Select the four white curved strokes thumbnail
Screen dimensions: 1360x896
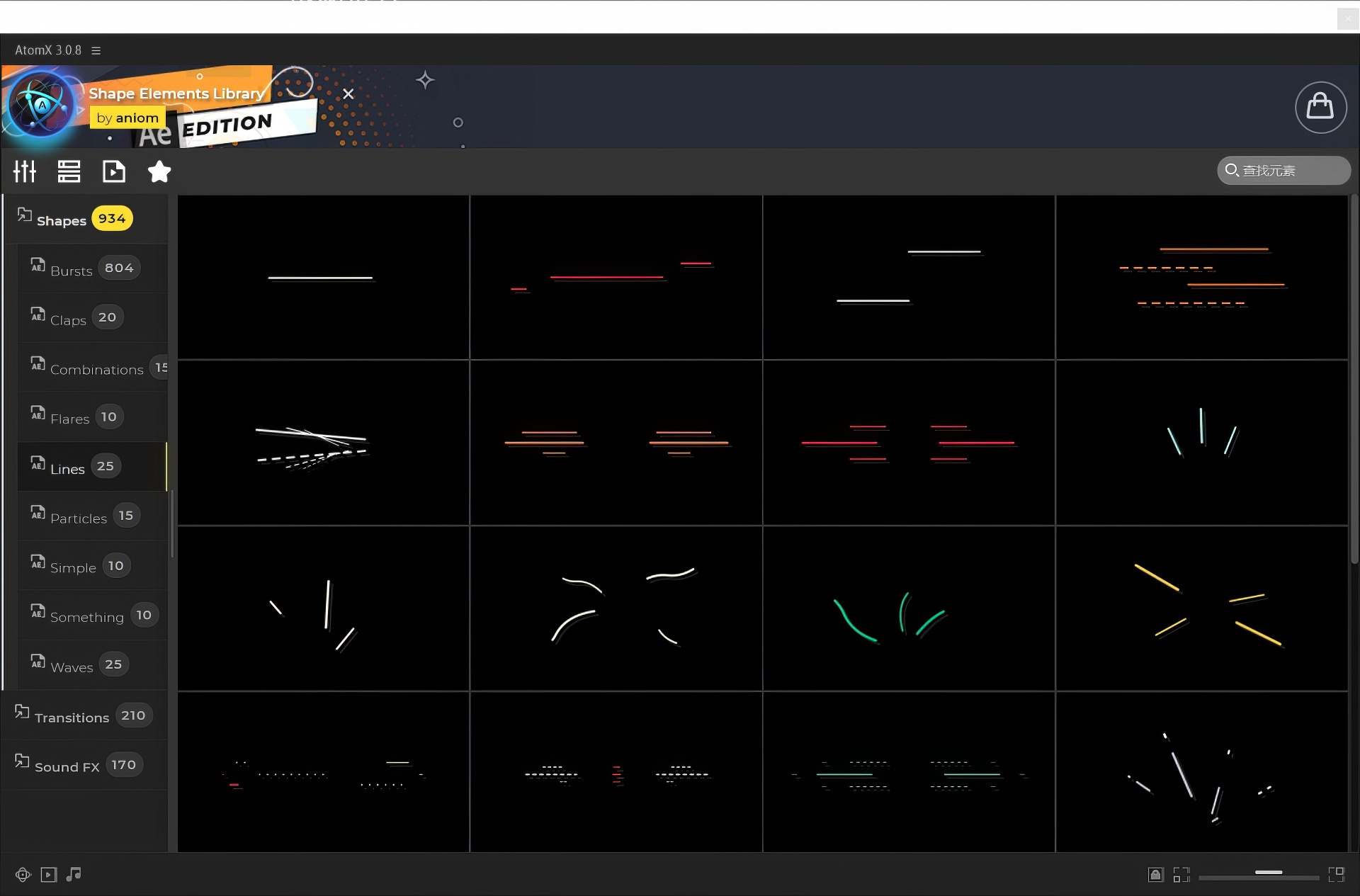click(616, 608)
